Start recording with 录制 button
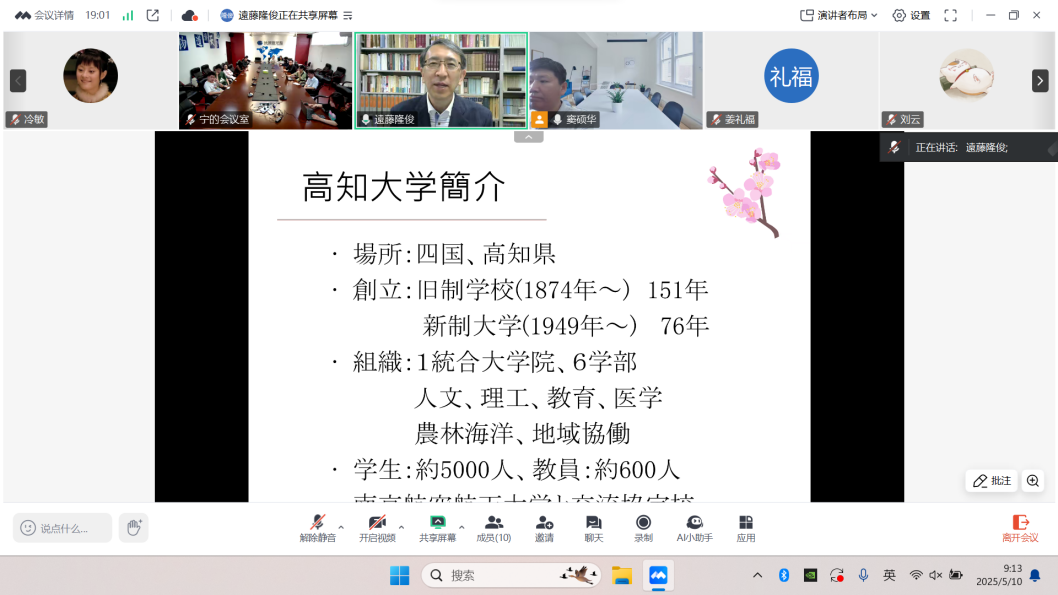Screen dimensions: 1058x595 click(643, 527)
